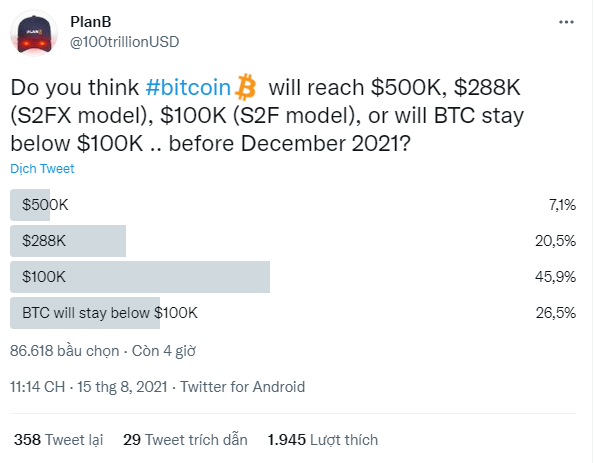Select the $288K poll option

coord(293,241)
